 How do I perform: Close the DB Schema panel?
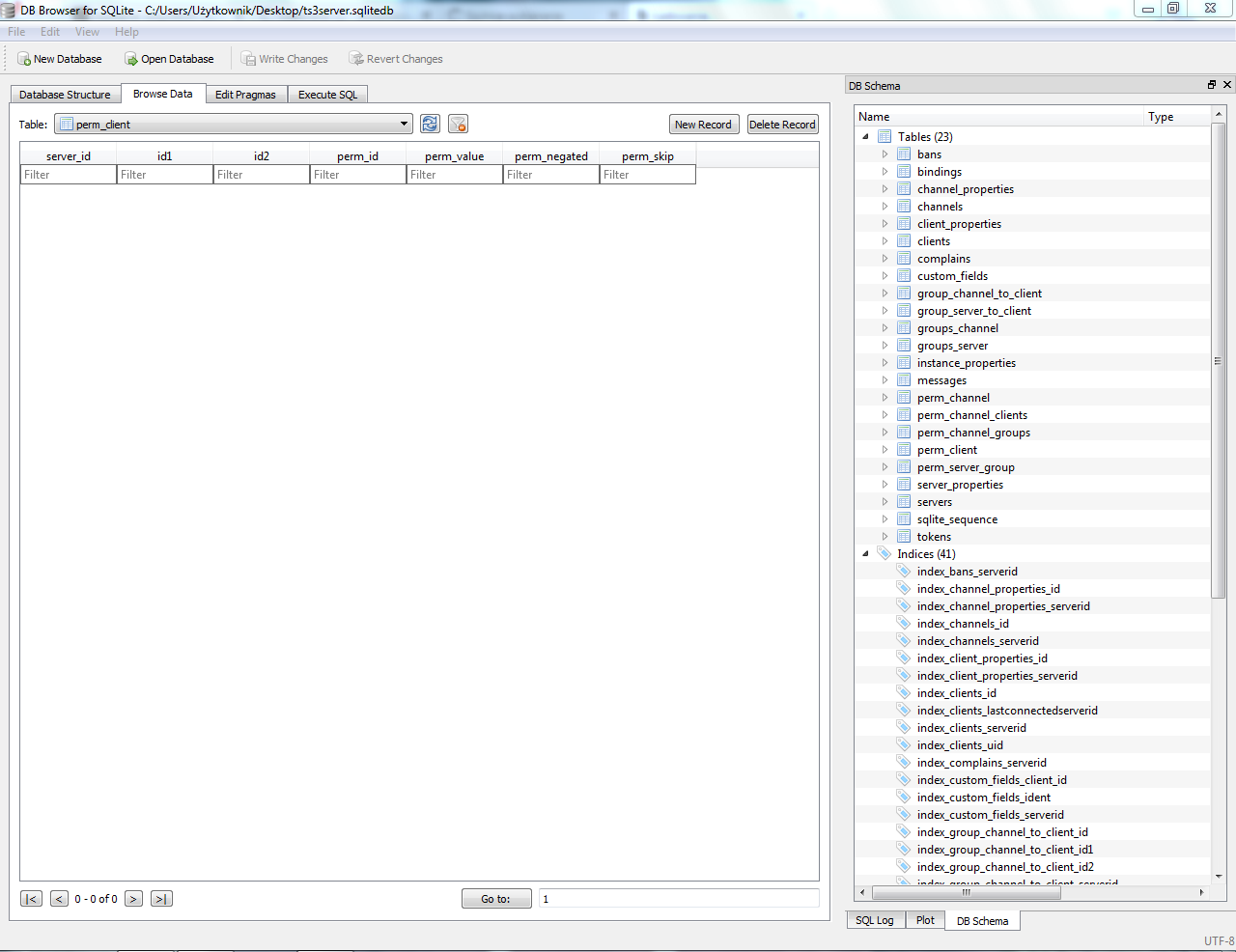click(1227, 85)
